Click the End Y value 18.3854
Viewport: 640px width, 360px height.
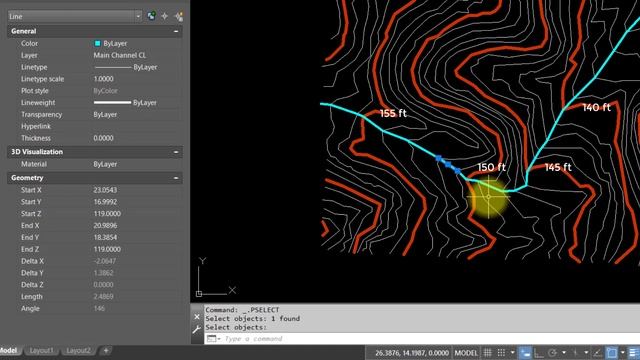105,237
